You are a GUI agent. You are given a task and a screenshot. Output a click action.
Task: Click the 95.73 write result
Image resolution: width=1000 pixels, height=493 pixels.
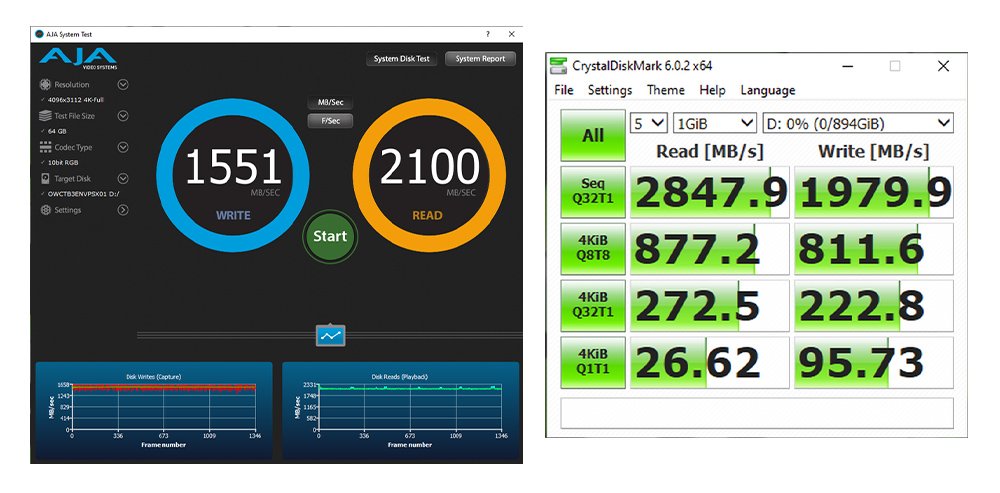(874, 363)
